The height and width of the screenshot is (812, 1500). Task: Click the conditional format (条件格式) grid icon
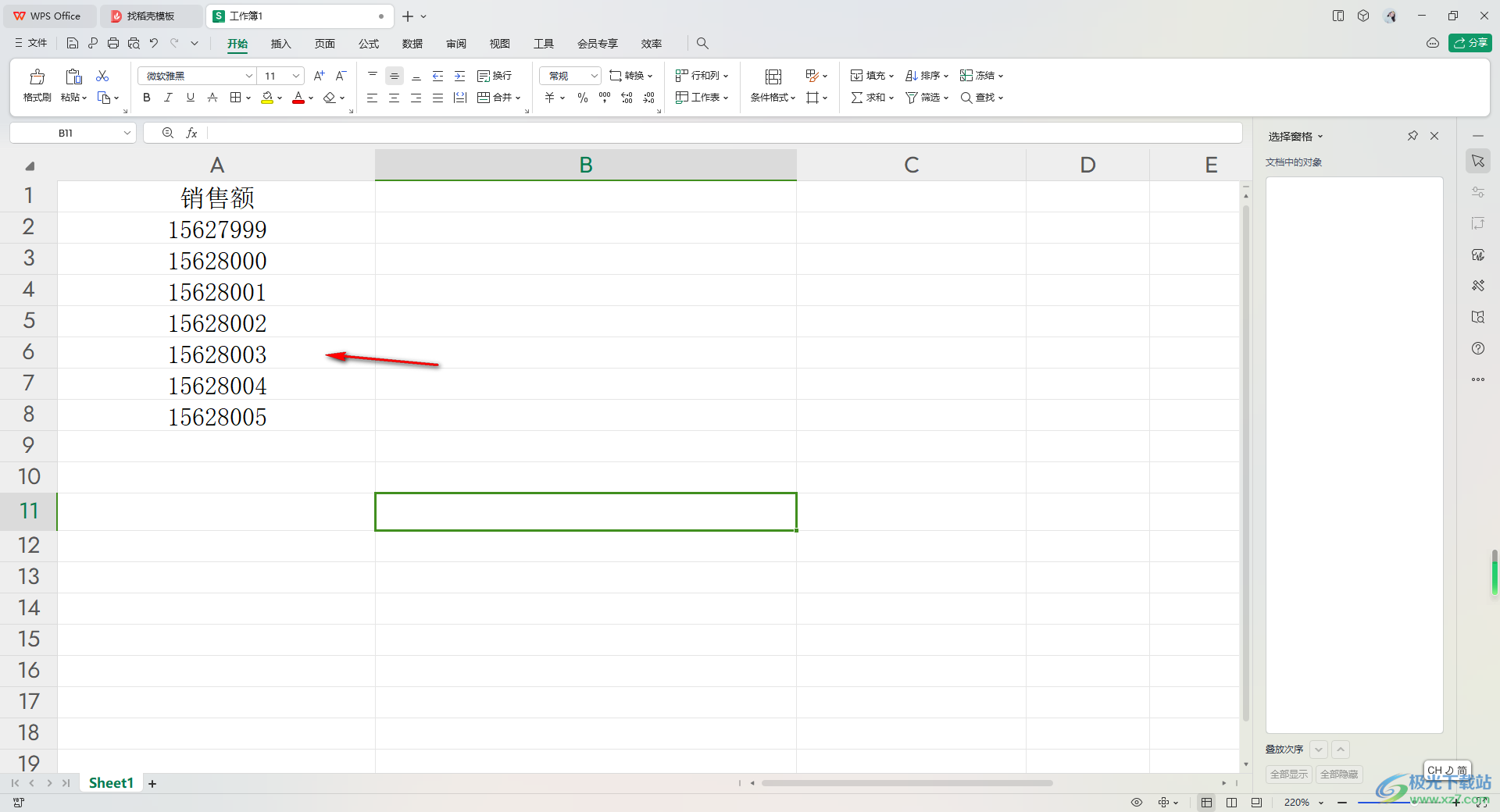tap(773, 77)
